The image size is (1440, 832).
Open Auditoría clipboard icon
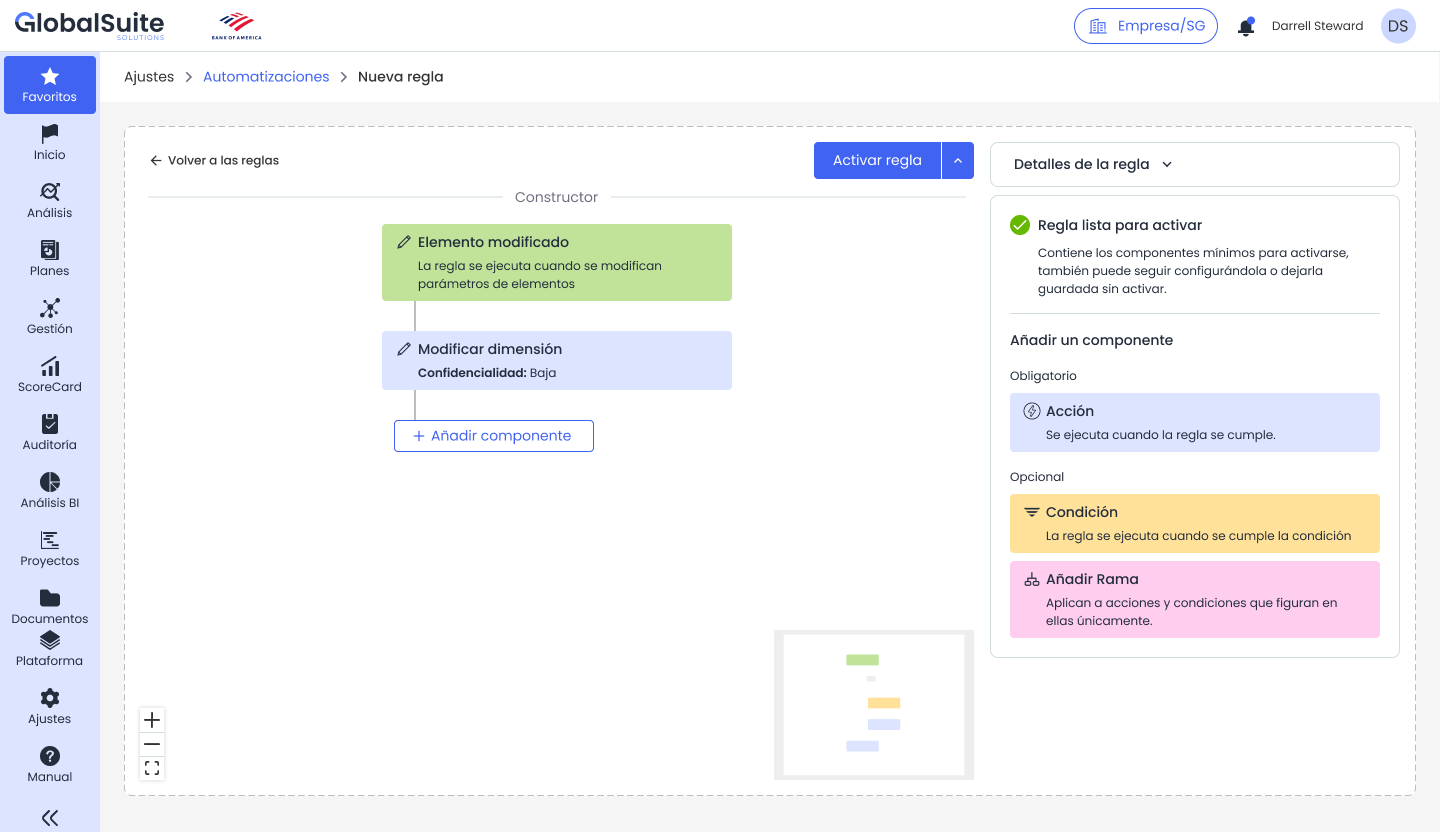[x=50, y=424]
